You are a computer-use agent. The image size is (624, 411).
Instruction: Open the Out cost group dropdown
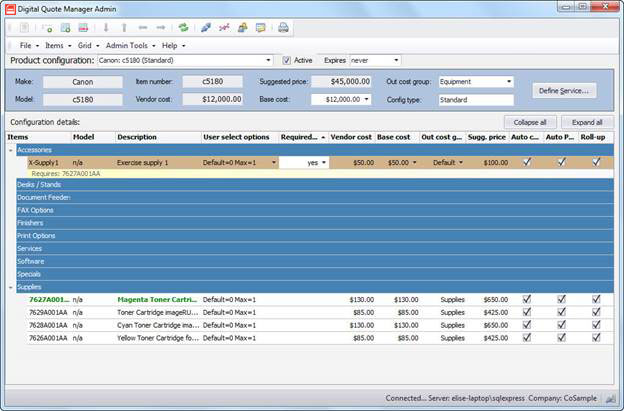point(508,82)
